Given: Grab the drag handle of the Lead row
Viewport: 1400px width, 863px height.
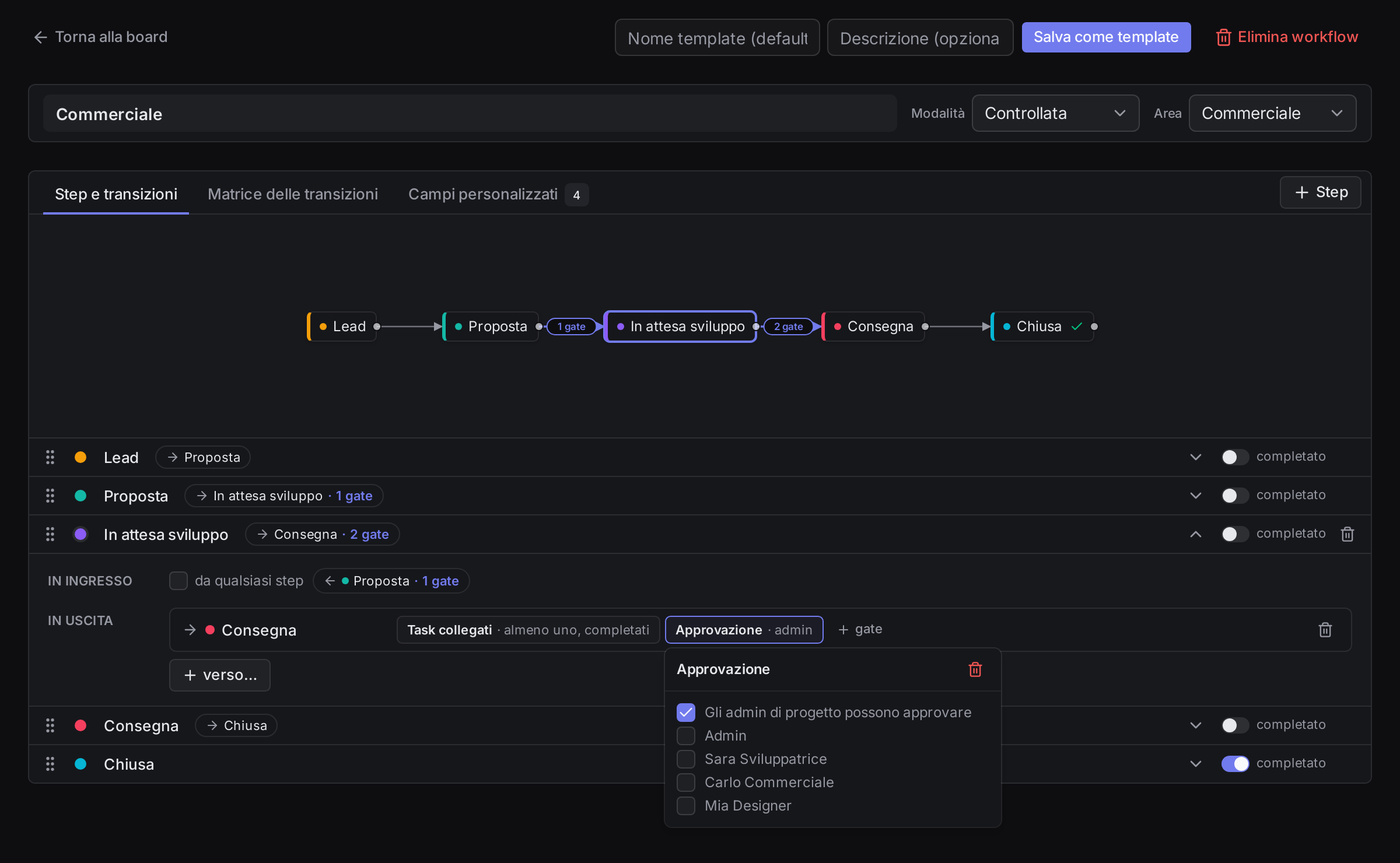Looking at the screenshot, I should point(50,457).
